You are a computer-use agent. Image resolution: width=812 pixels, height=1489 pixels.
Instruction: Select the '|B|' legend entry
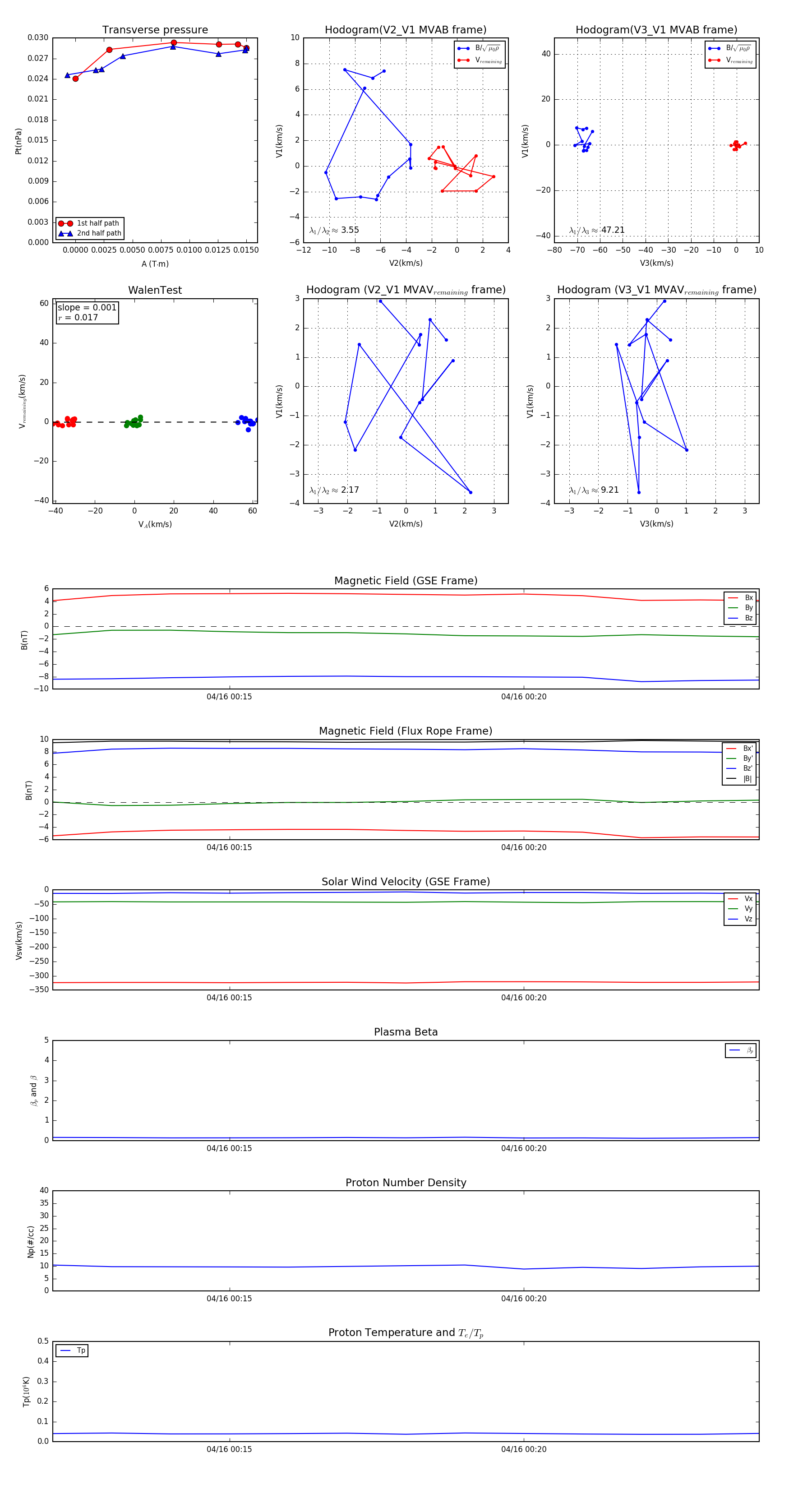[740, 779]
